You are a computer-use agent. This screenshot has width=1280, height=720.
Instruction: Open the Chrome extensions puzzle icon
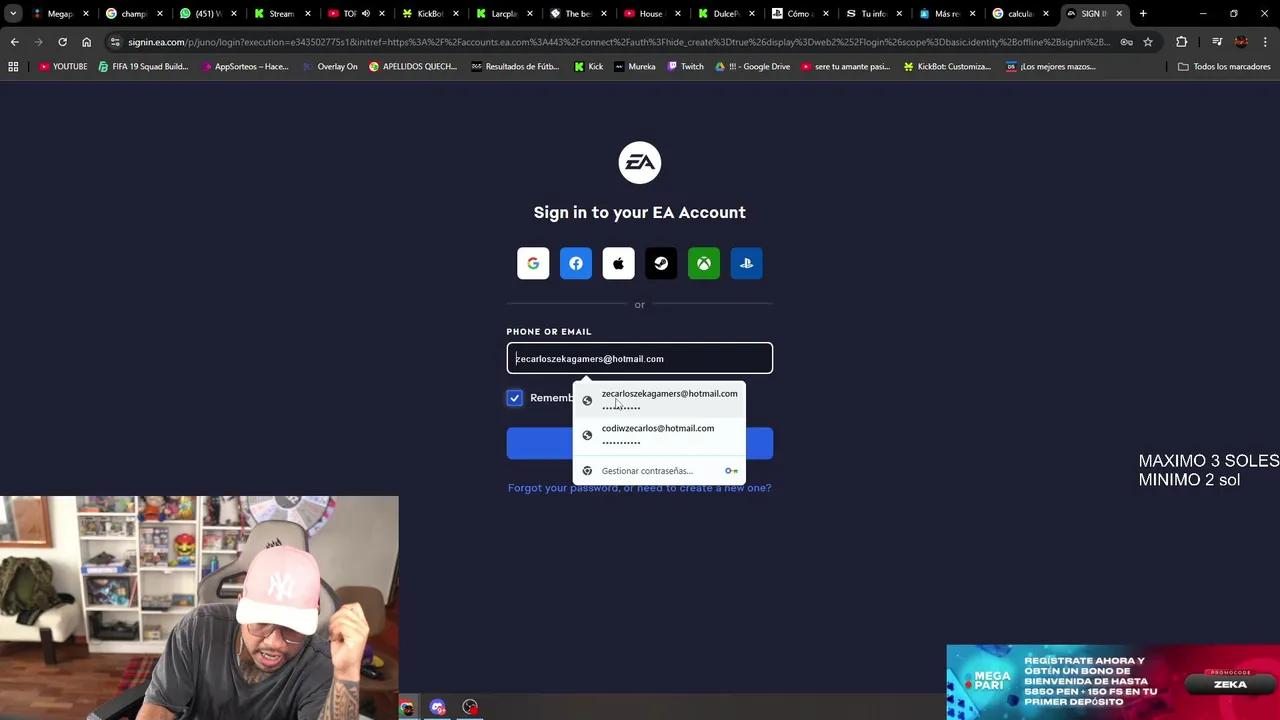[x=1182, y=42]
